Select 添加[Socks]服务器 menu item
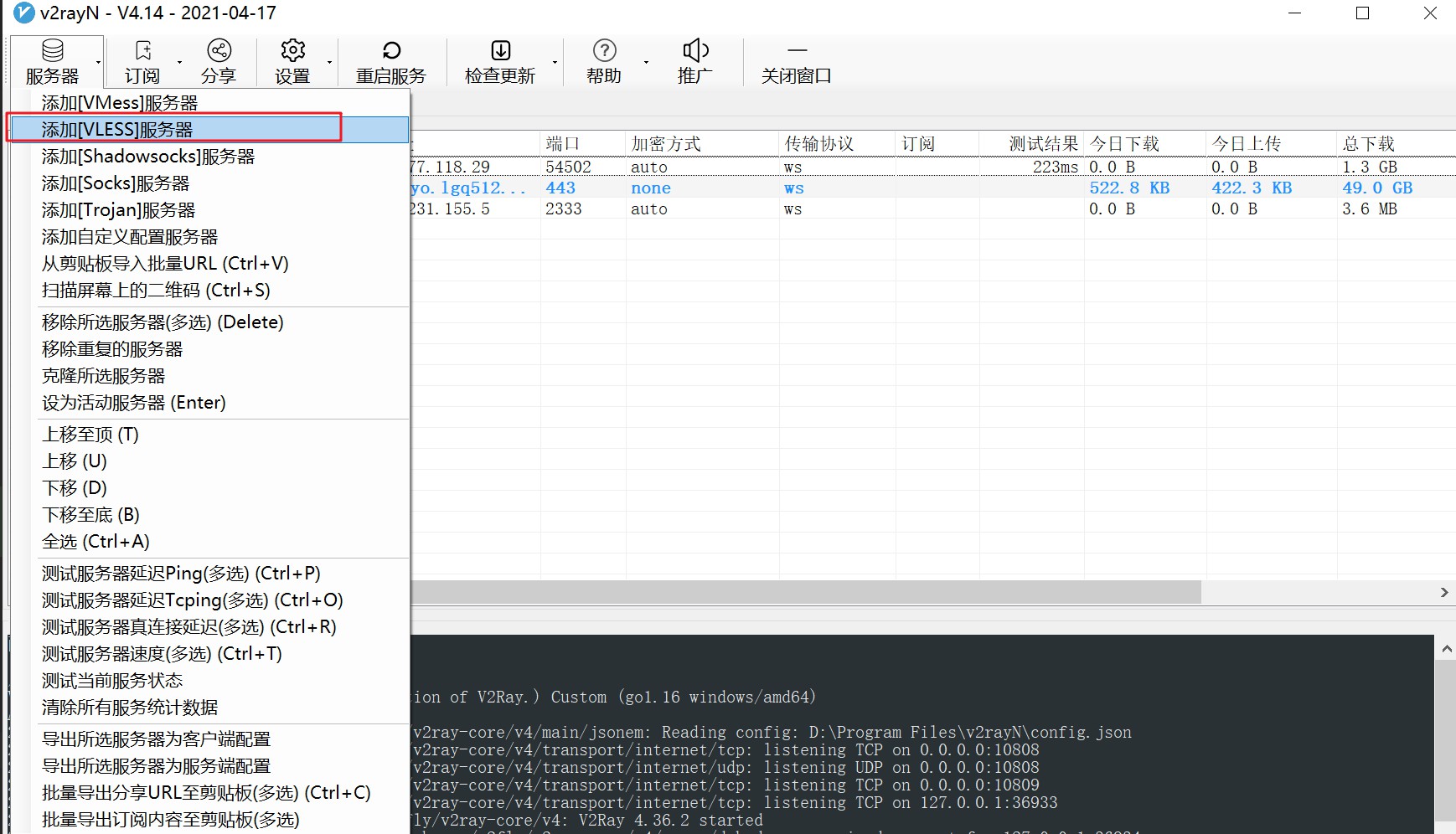 208,183
